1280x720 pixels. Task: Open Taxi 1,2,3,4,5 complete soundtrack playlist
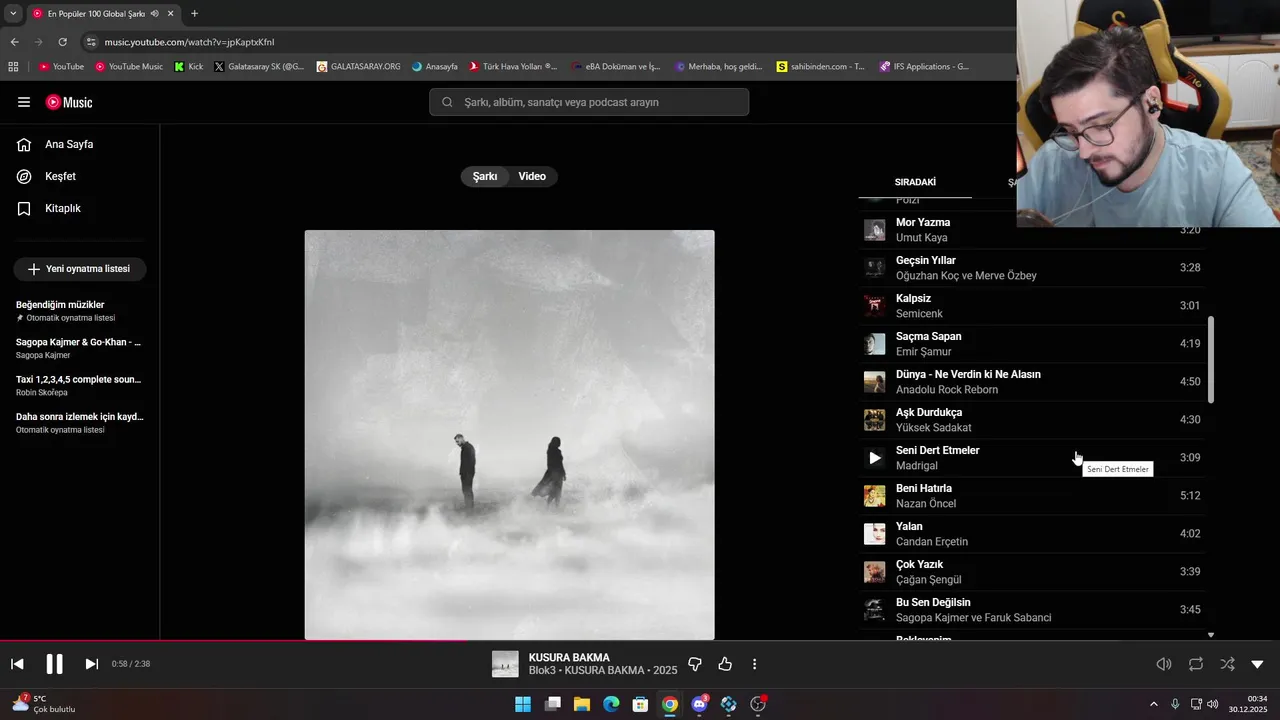click(x=80, y=385)
